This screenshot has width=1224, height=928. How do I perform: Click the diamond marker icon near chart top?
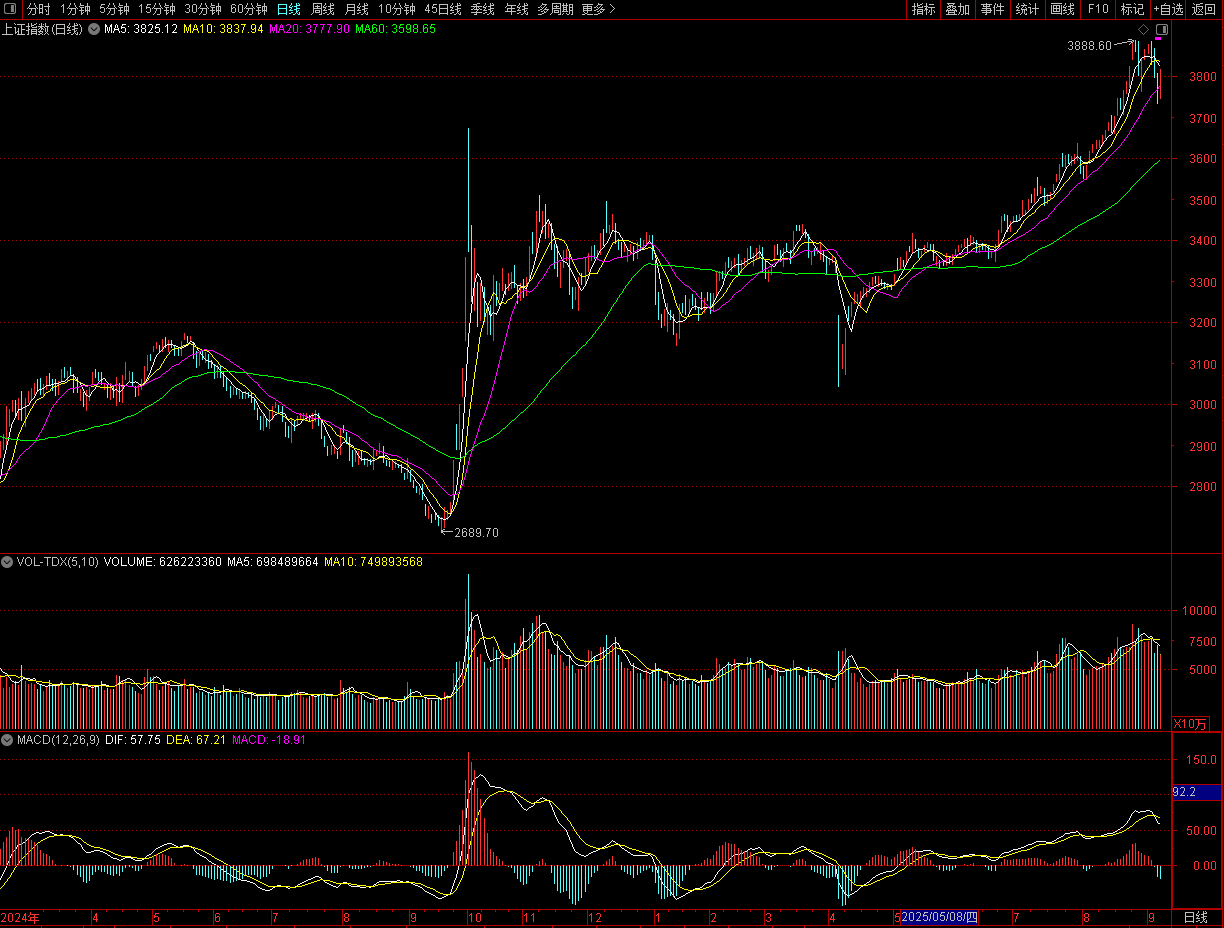[x=1144, y=30]
